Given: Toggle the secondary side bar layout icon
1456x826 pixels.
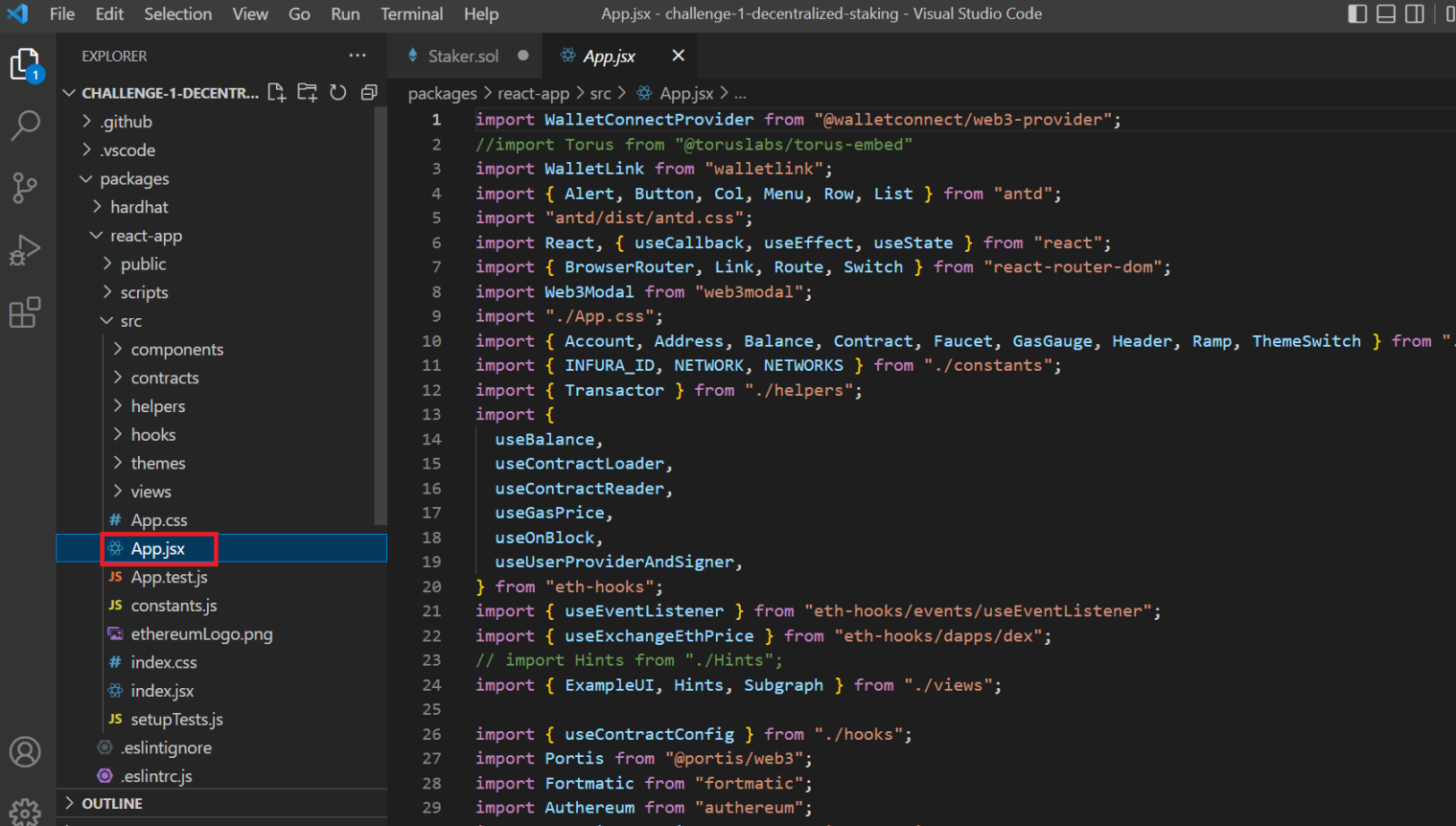Looking at the screenshot, I should click(x=1415, y=13).
